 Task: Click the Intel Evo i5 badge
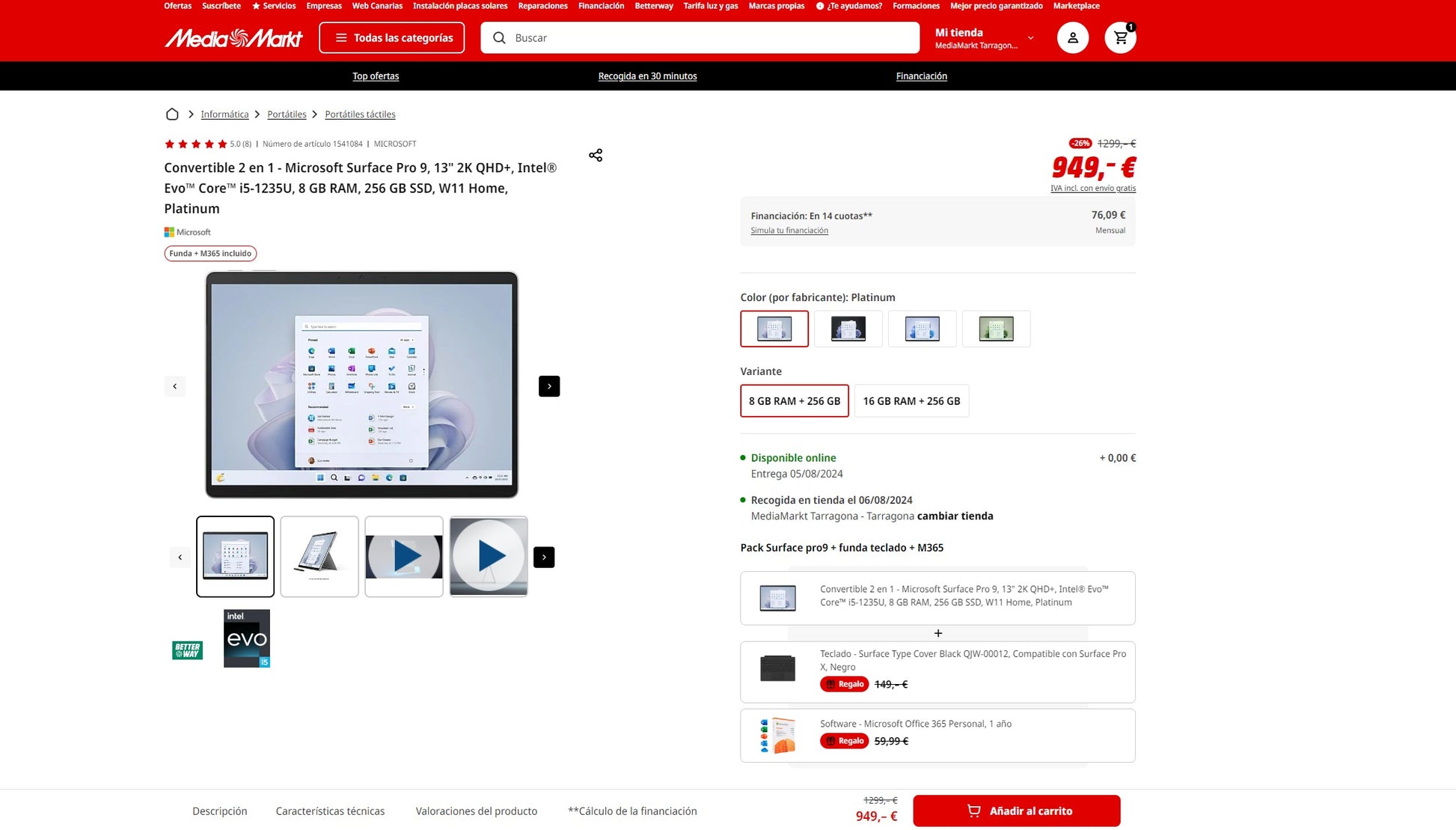(x=247, y=638)
